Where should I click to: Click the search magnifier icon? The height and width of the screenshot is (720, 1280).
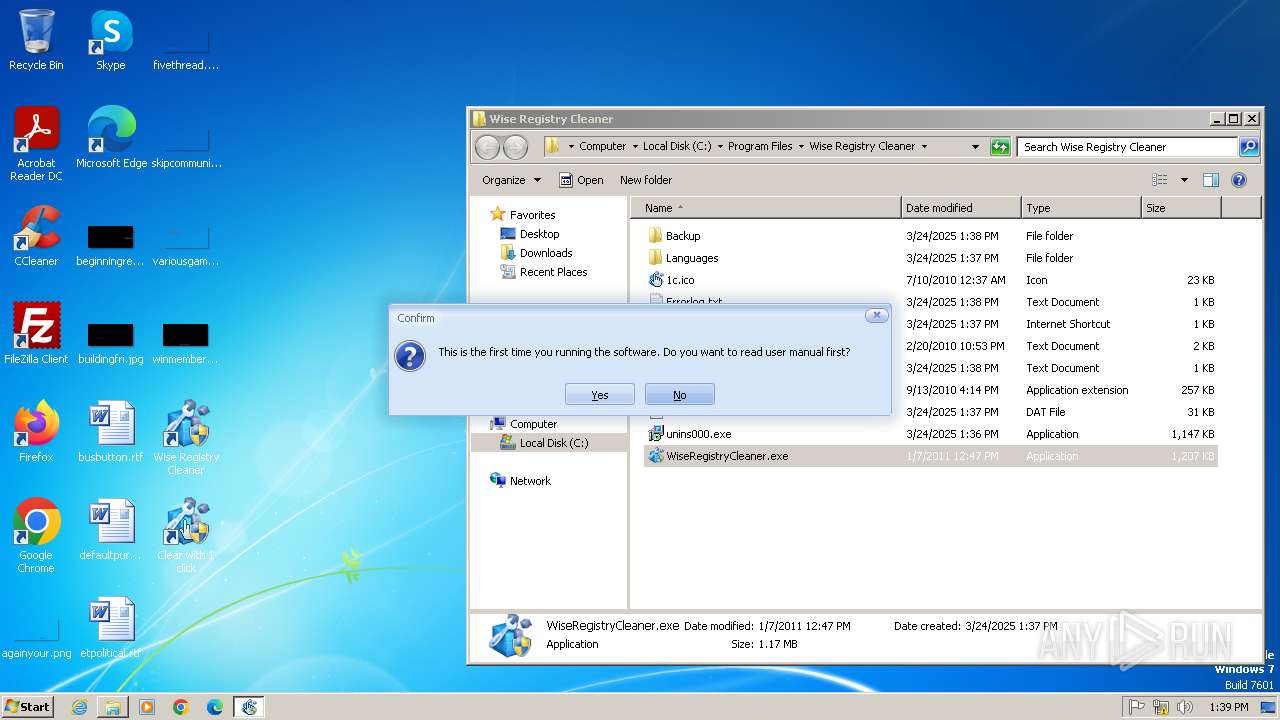1249,147
